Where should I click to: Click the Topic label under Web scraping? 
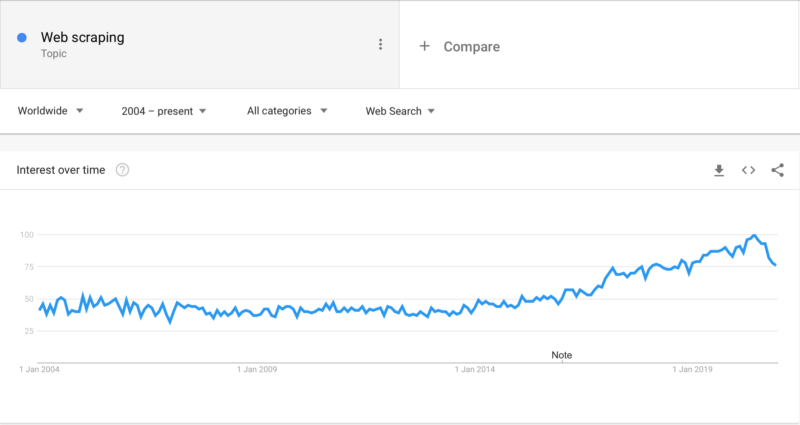(x=54, y=54)
